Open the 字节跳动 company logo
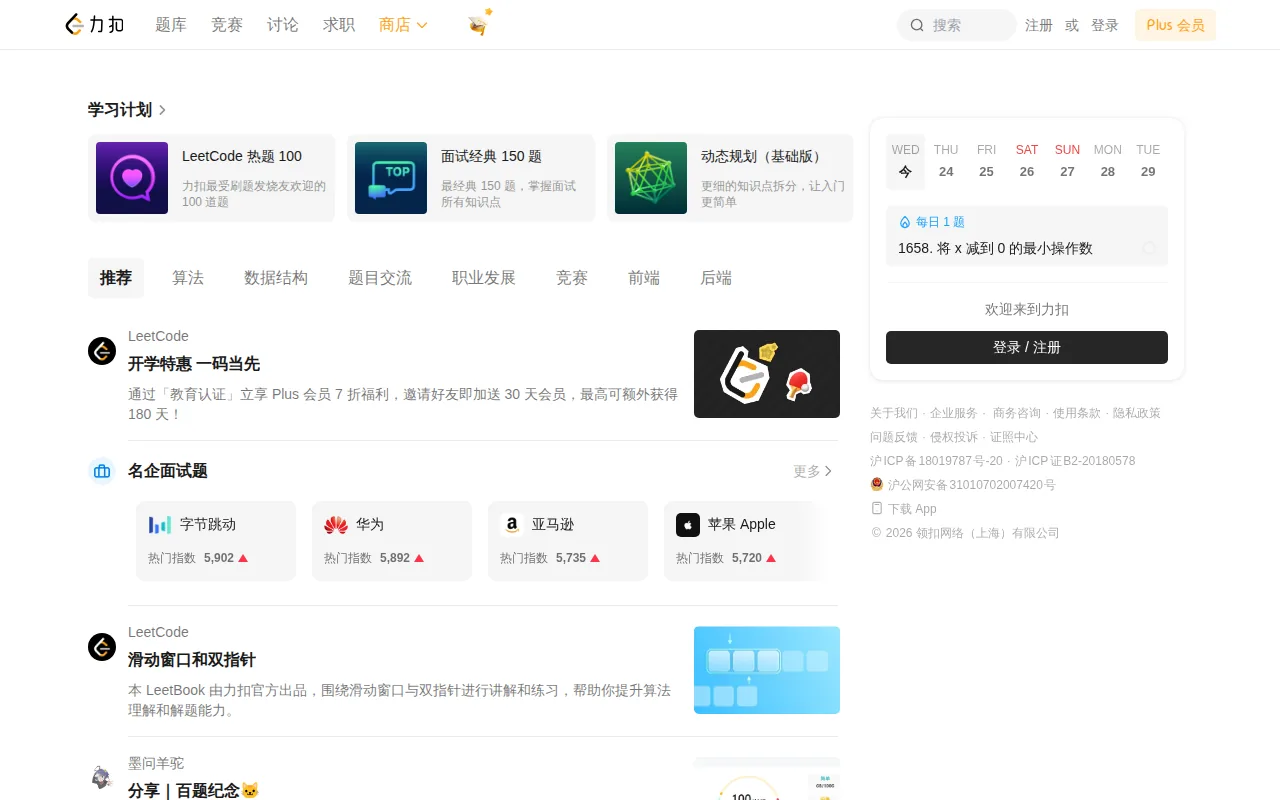This screenshot has height=800, width=1280. (x=160, y=525)
